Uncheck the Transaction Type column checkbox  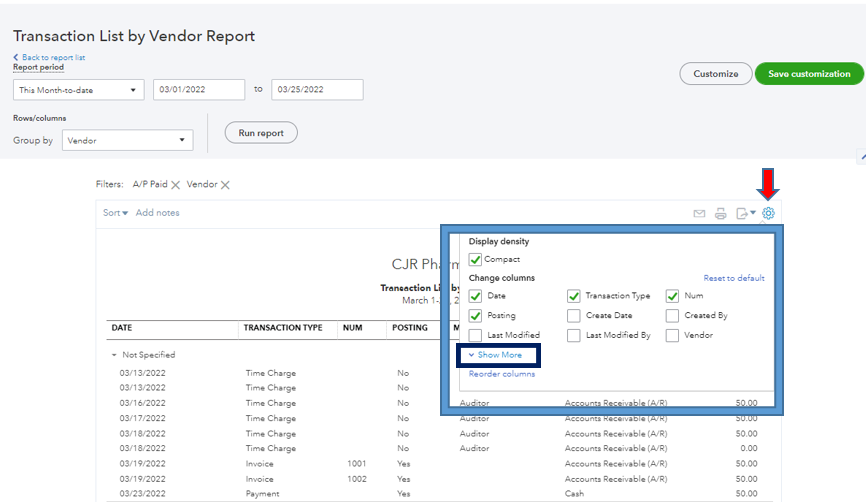(574, 296)
